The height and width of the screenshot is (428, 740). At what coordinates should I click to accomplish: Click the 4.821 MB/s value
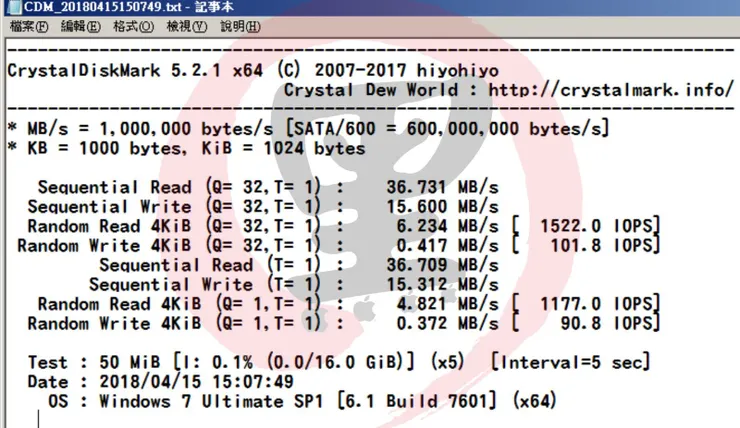pyautogui.click(x=447, y=304)
